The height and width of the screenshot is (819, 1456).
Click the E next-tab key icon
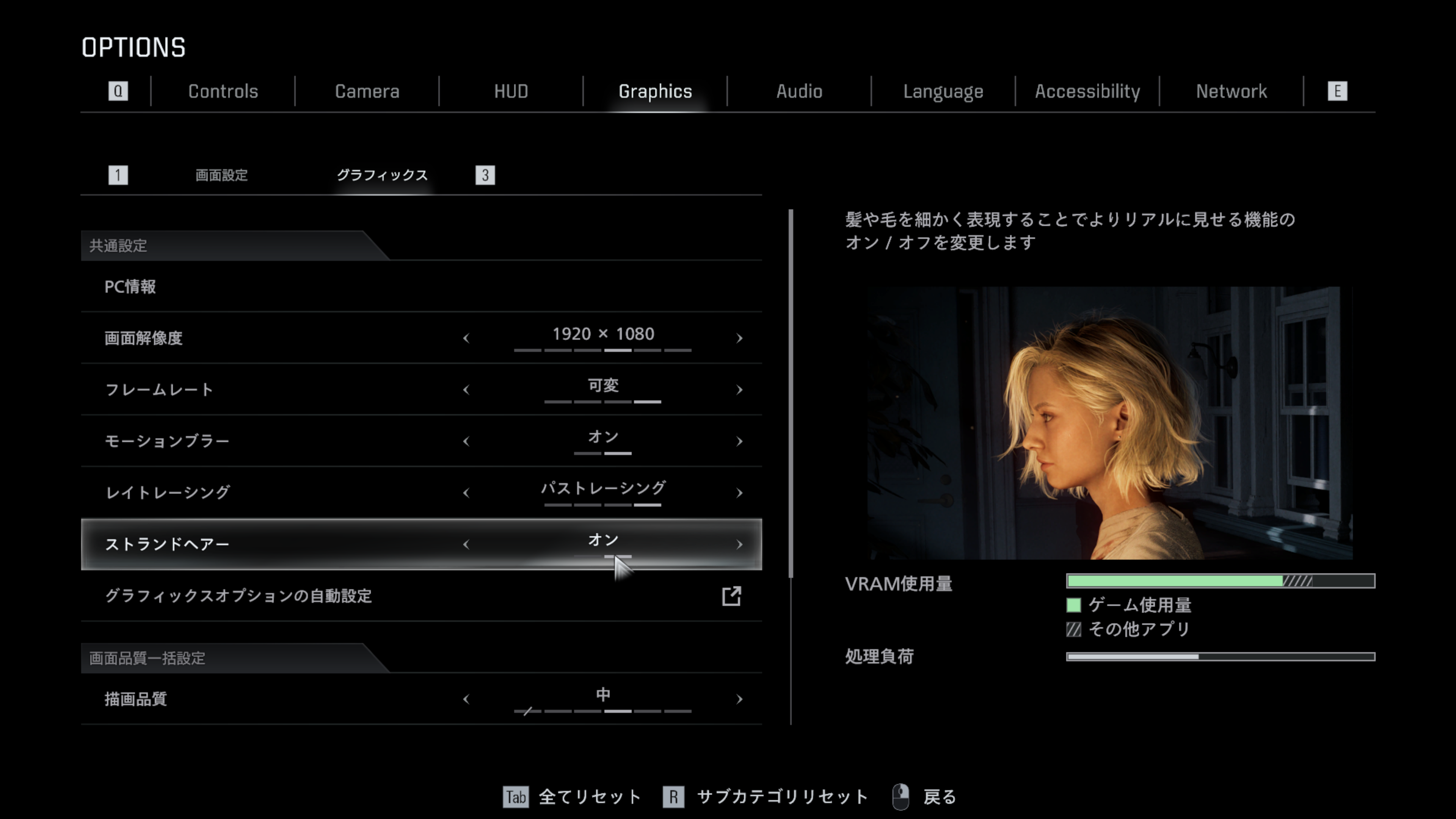(x=1337, y=91)
